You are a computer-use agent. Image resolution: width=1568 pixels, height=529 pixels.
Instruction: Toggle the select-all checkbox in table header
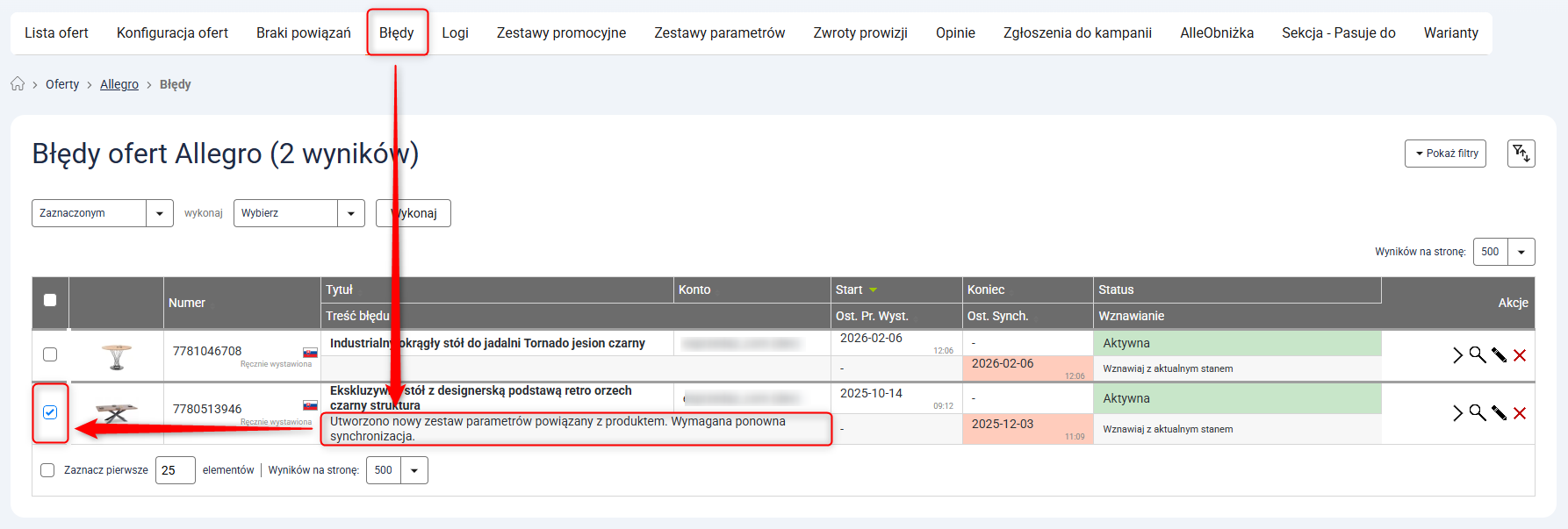(x=50, y=300)
